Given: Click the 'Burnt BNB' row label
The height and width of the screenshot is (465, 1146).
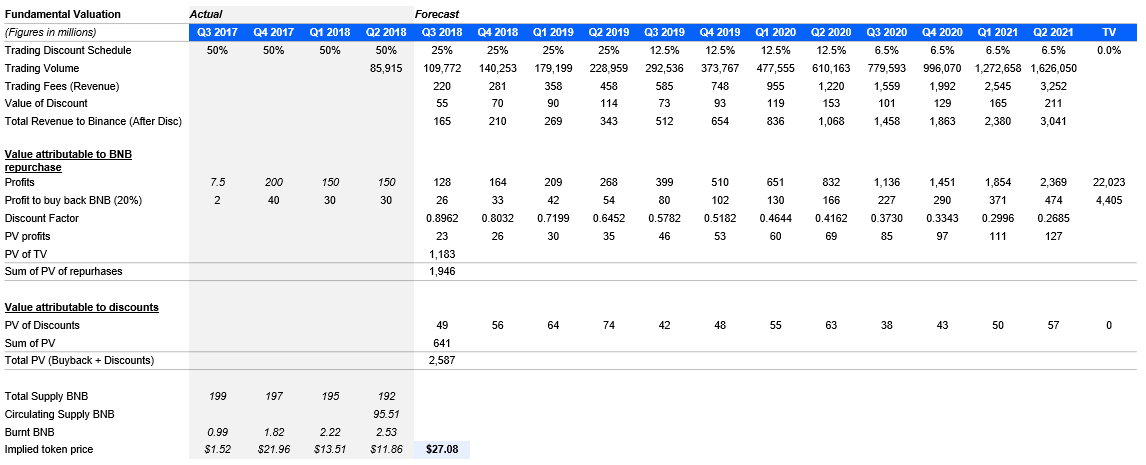Looking at the screenshot, I should click(29, 431).
